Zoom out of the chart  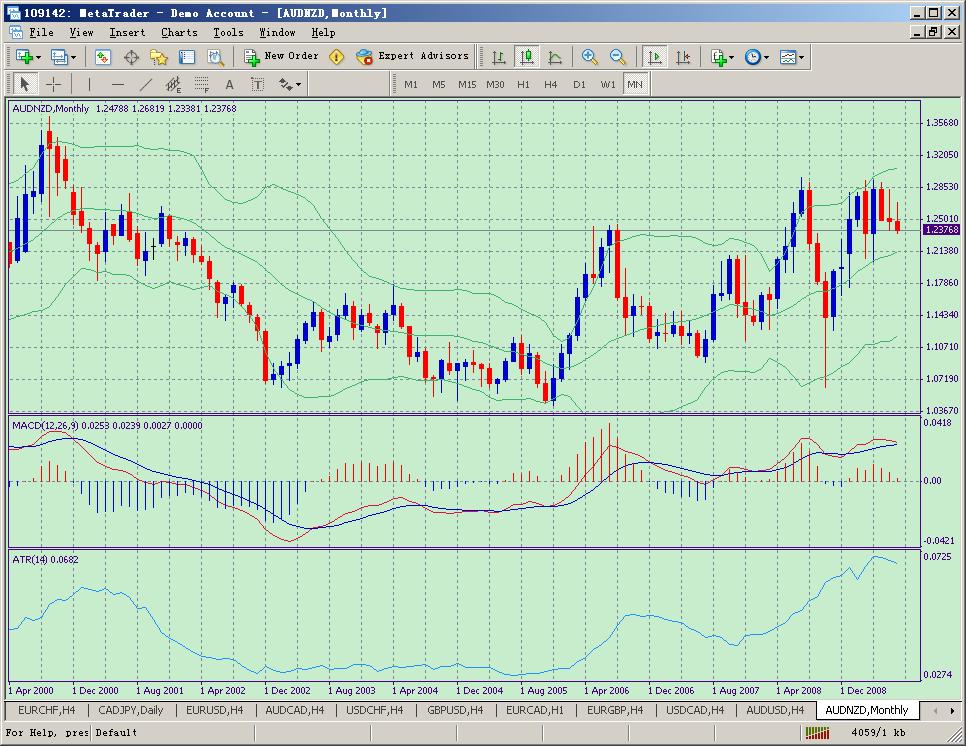click(x=618, y=57)
